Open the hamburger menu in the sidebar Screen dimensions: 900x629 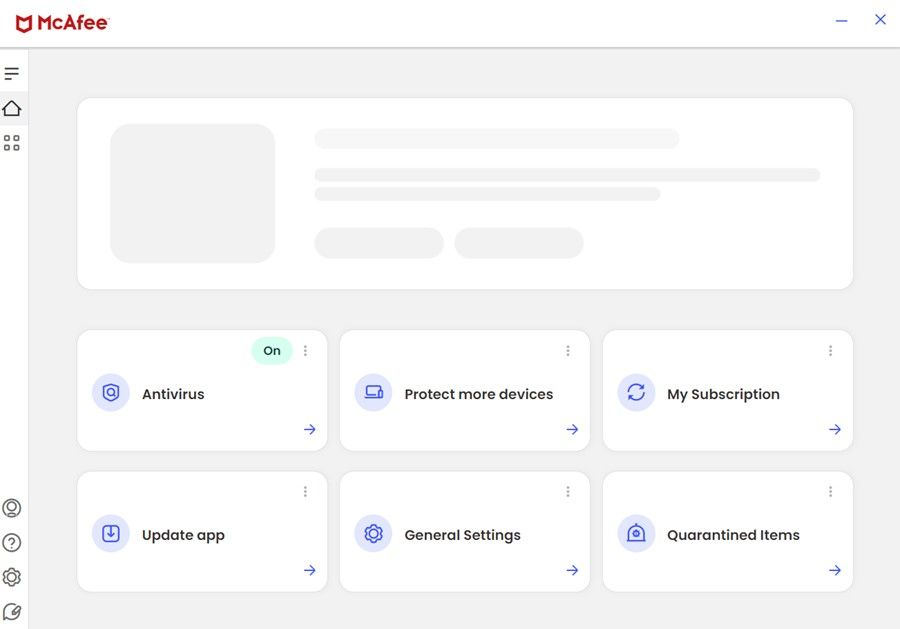coord(12,74)
